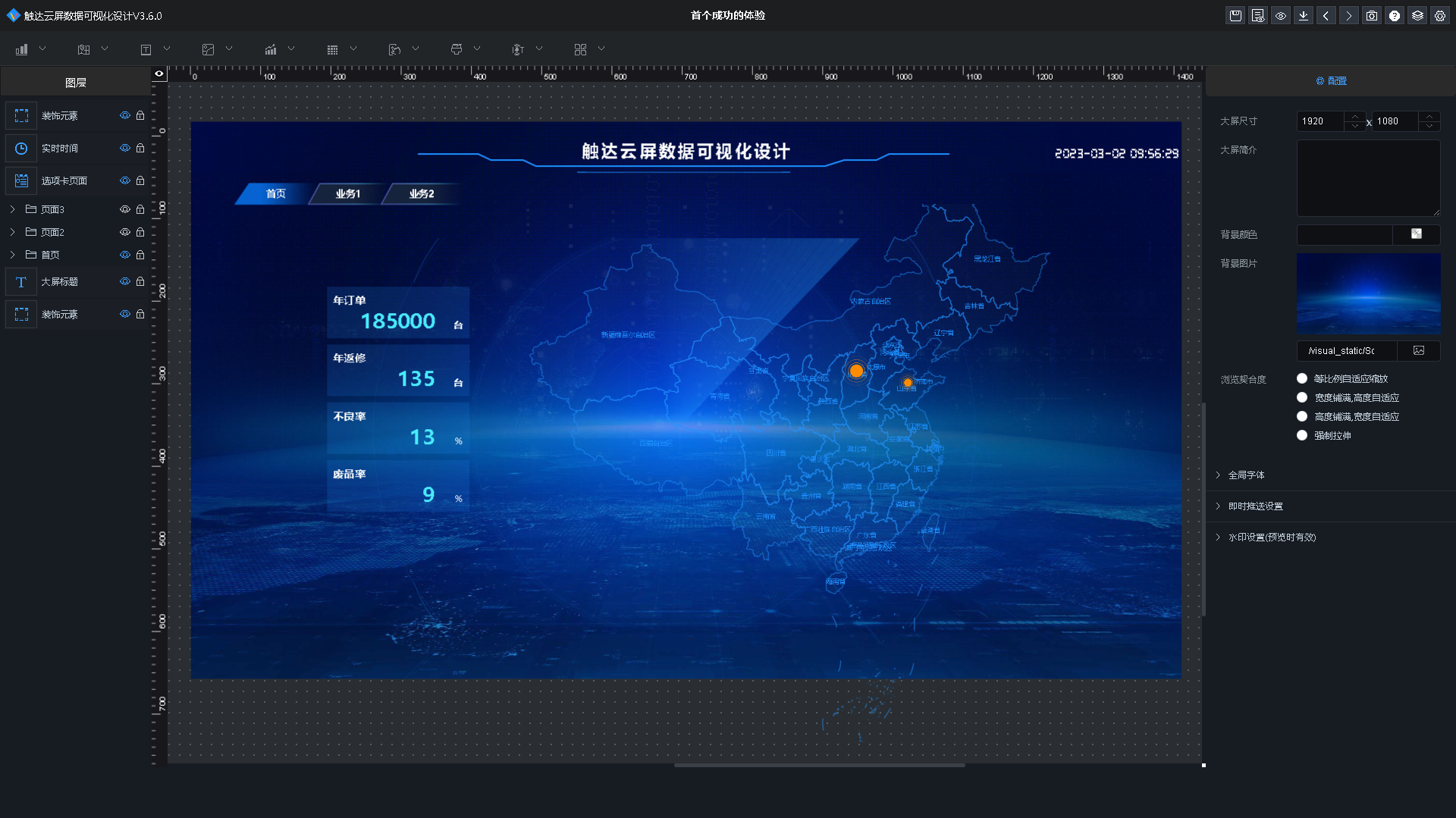
Task: Click the camera screenshot icon
Action: [x=1372, y=15]
